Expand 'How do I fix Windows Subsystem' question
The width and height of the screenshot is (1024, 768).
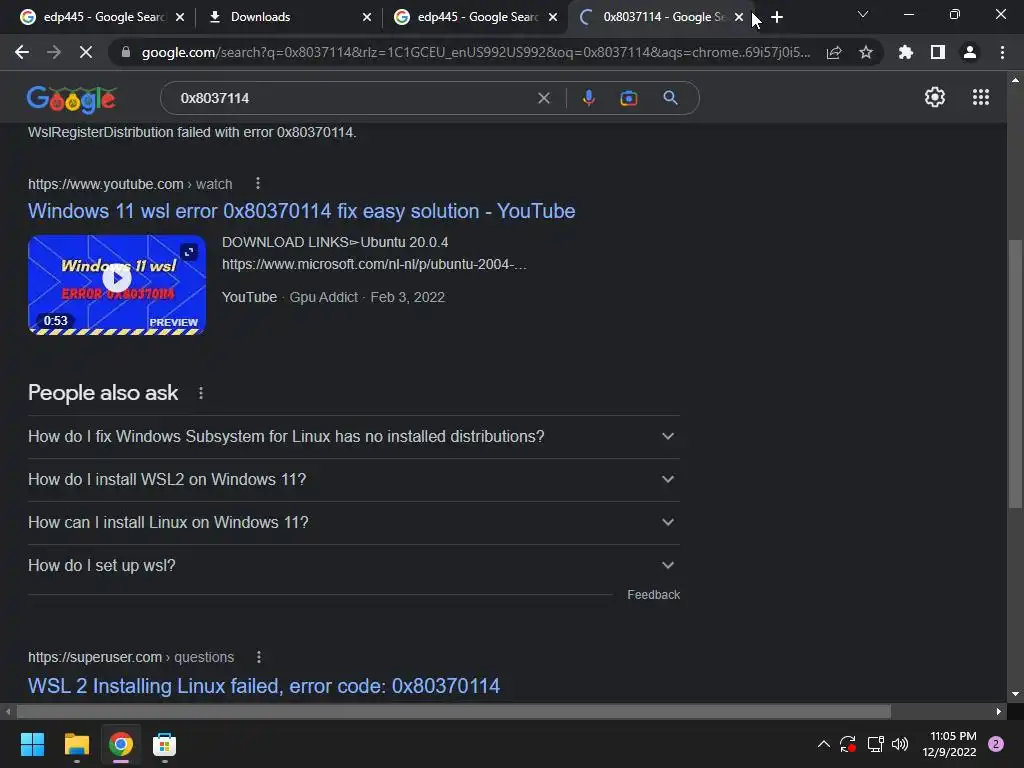pos(354,436)
